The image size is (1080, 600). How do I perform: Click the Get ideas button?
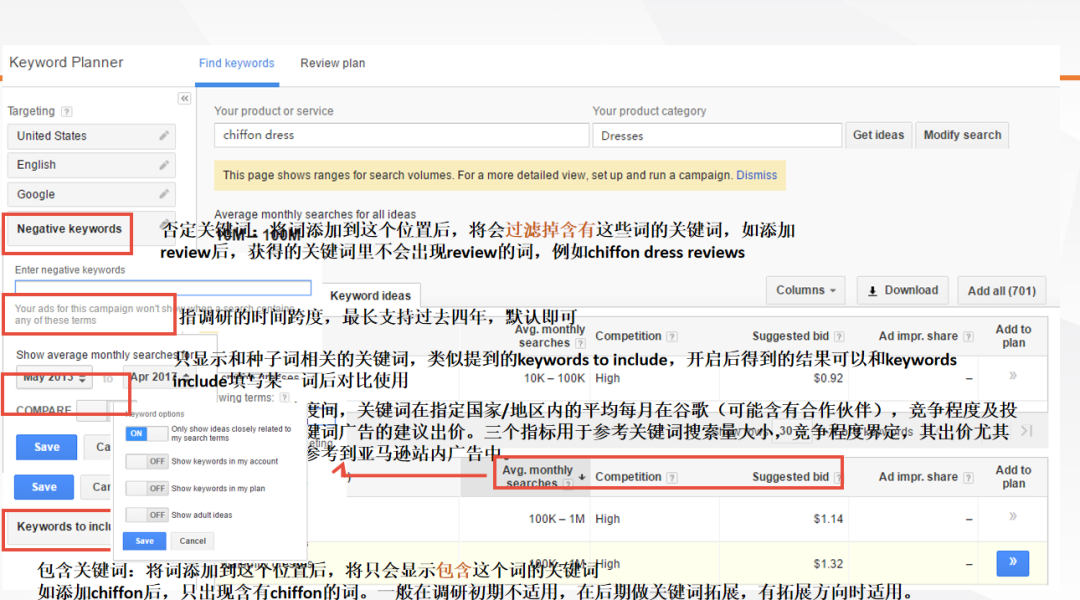[878, 135]
